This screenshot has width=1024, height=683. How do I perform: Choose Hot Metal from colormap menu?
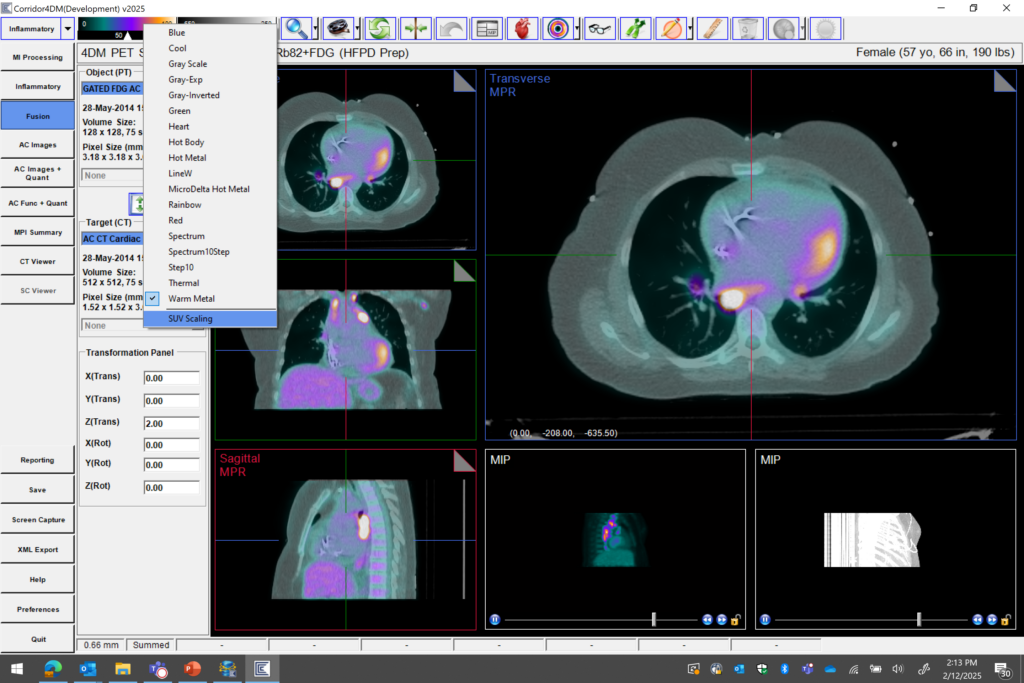187,158
